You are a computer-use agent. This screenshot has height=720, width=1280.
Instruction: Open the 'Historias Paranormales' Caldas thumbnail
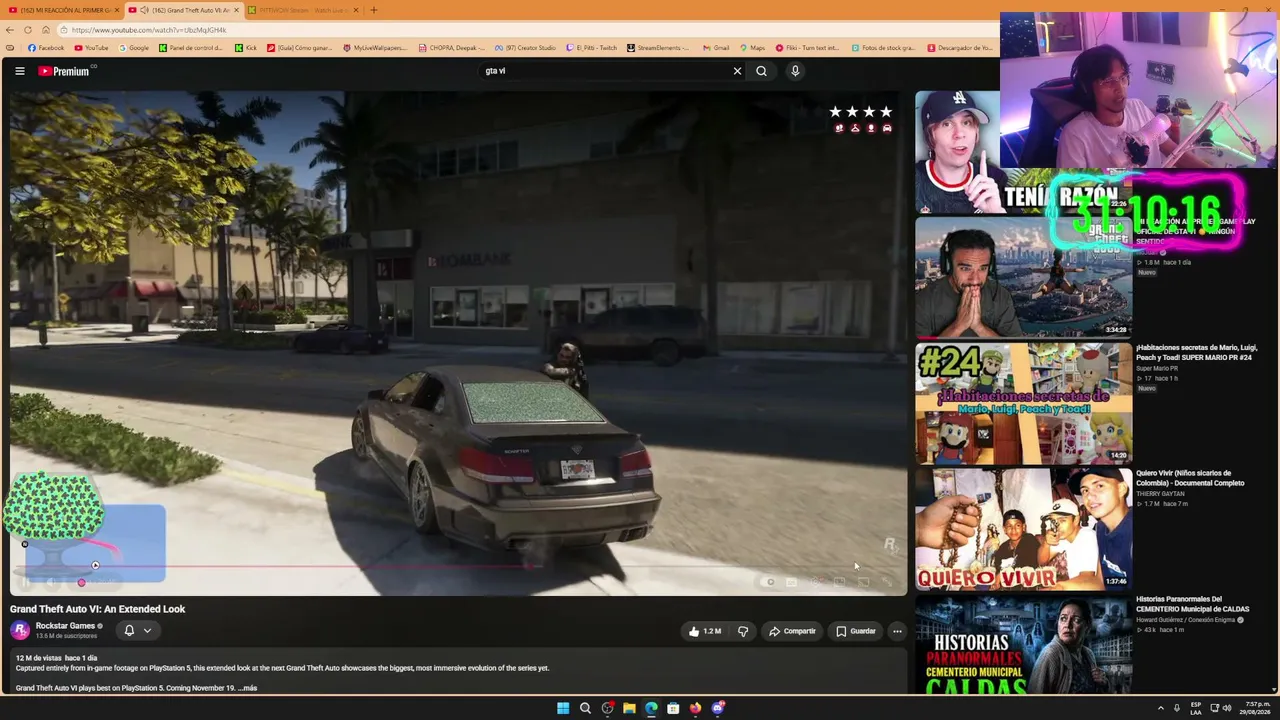click(x=1023, y=644)
